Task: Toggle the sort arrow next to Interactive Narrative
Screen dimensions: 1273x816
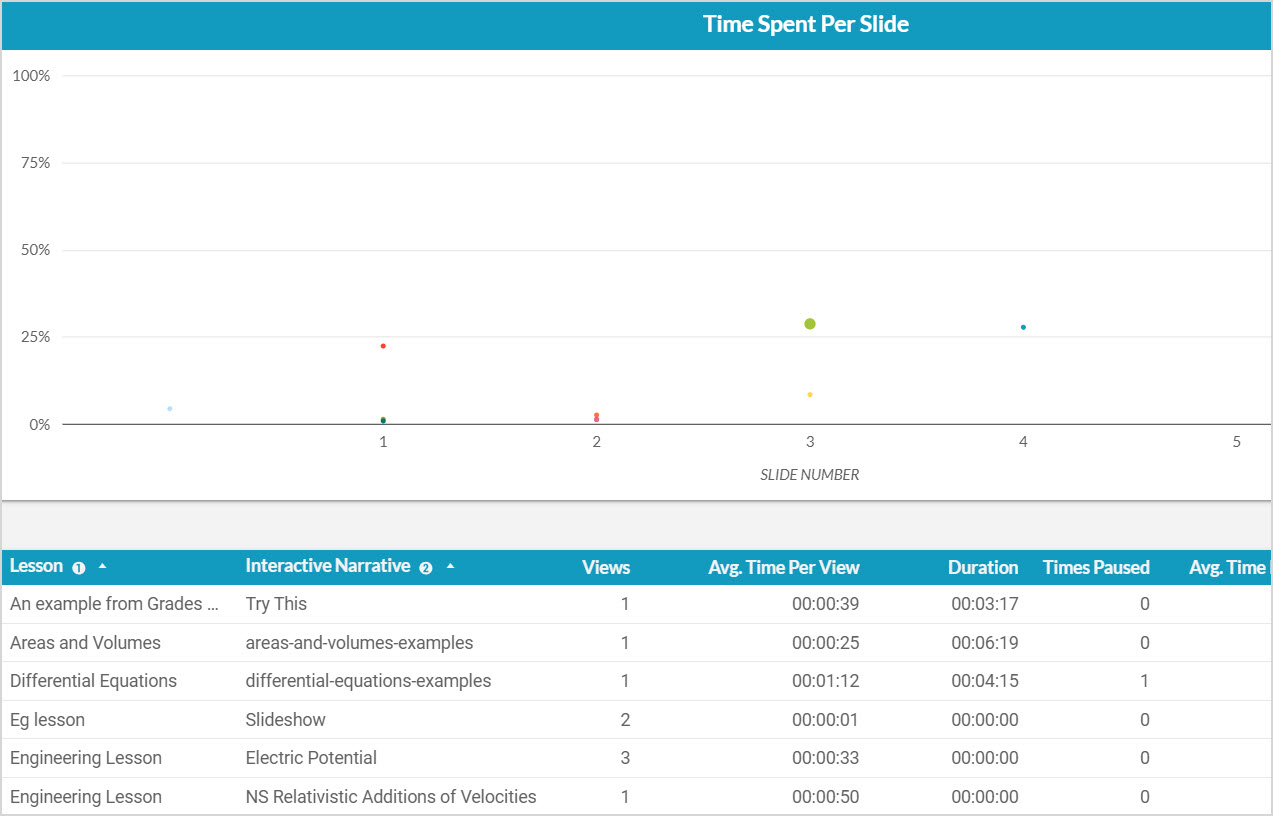Action: coord(450,567)
